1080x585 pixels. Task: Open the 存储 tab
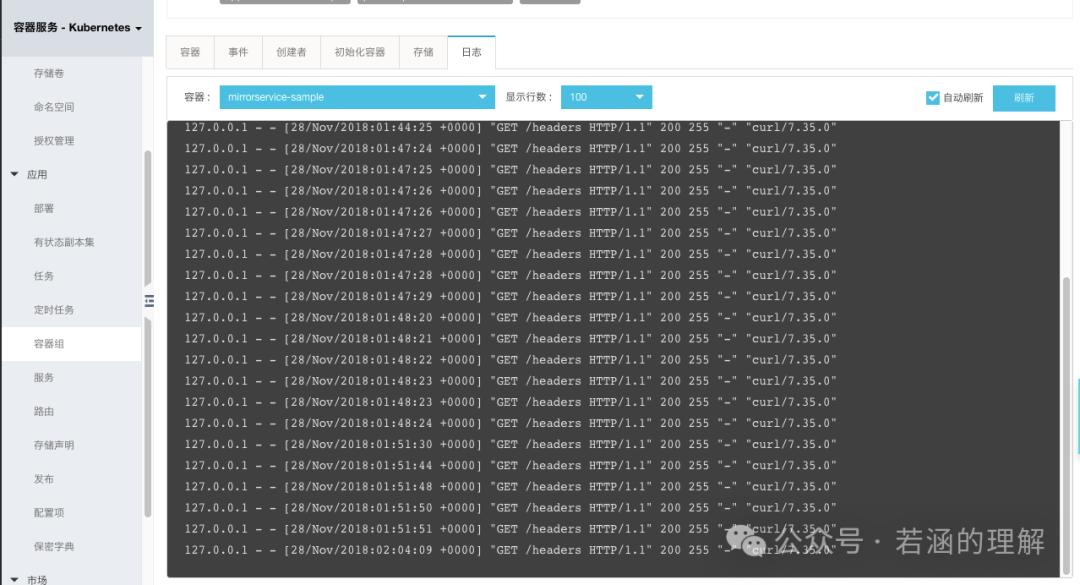click(x=422, y=52)
